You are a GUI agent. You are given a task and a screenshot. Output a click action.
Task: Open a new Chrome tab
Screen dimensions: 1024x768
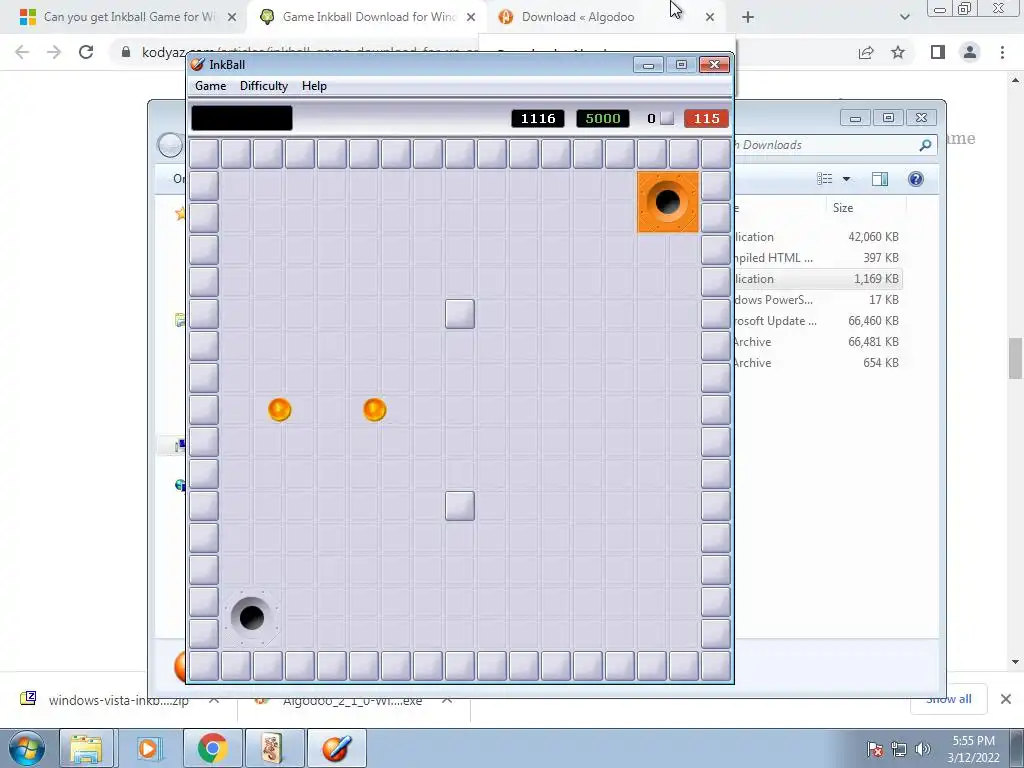[x=748, y=18]
